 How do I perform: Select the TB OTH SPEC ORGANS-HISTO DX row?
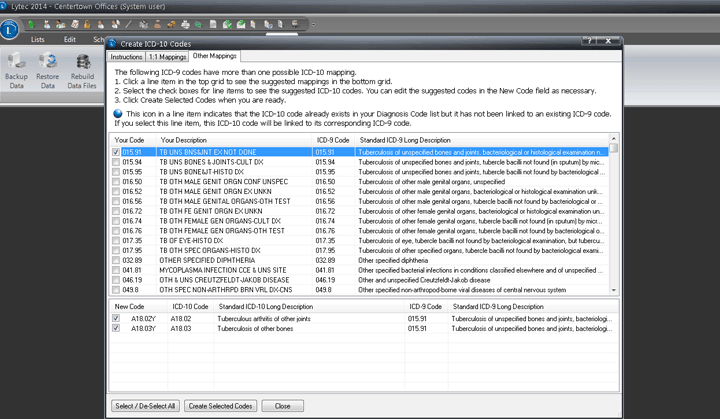click(x=360, y=250)
